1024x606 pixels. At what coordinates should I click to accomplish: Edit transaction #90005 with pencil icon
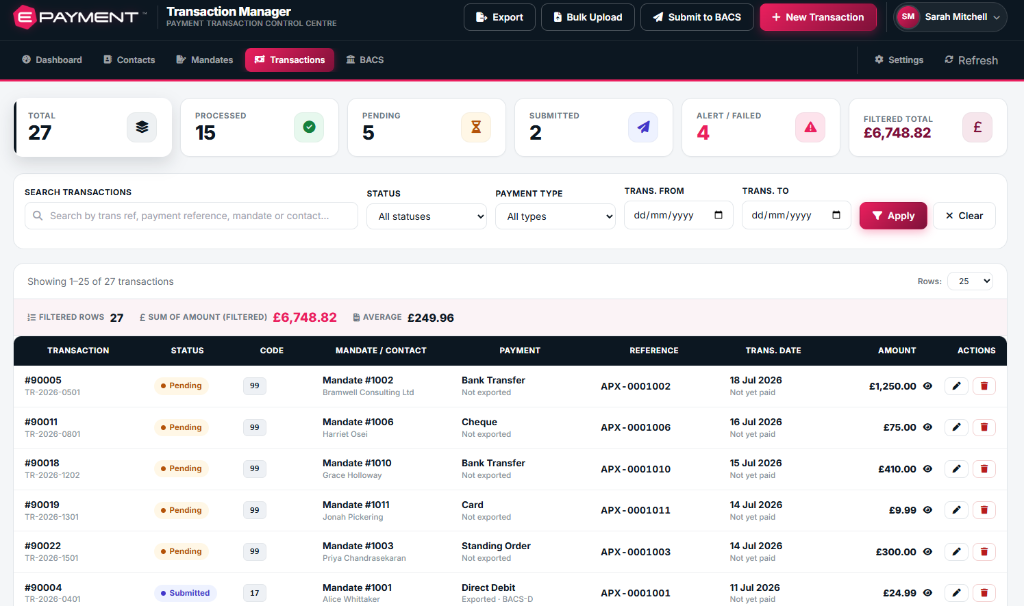tap(956, 386)
